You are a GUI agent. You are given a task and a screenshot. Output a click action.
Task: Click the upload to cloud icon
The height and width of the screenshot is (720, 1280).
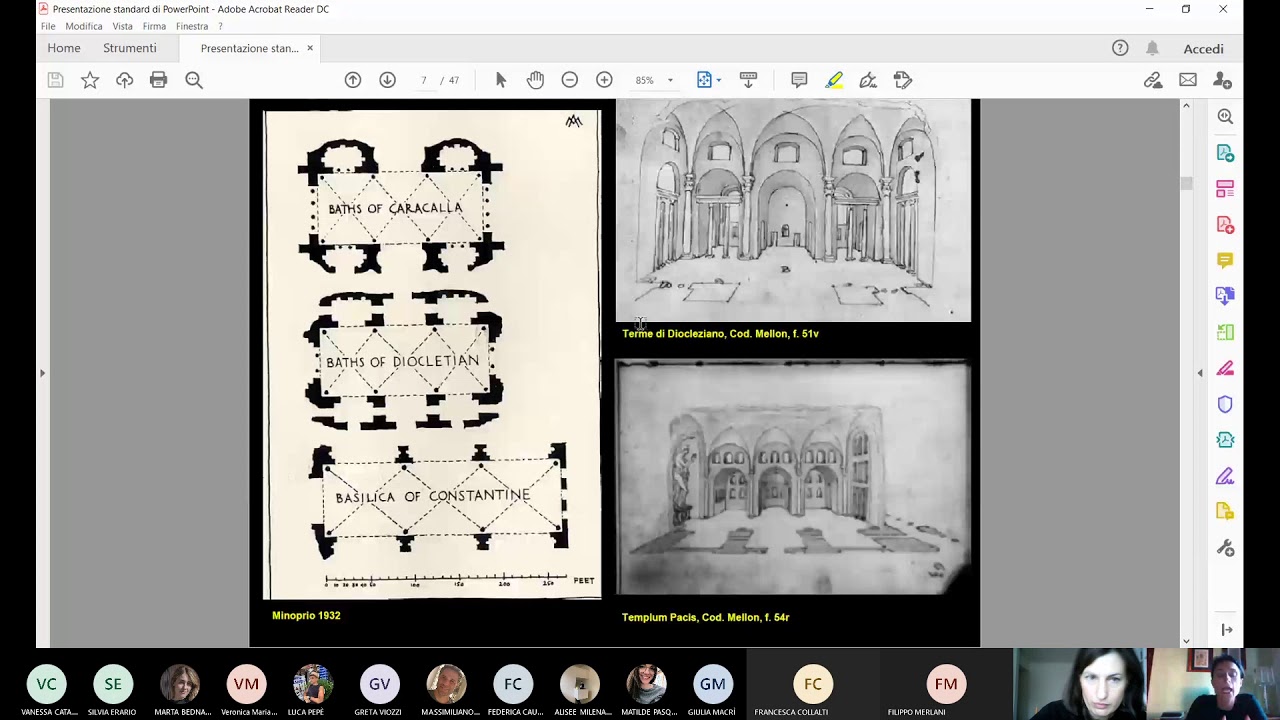(x=124, y=80)
